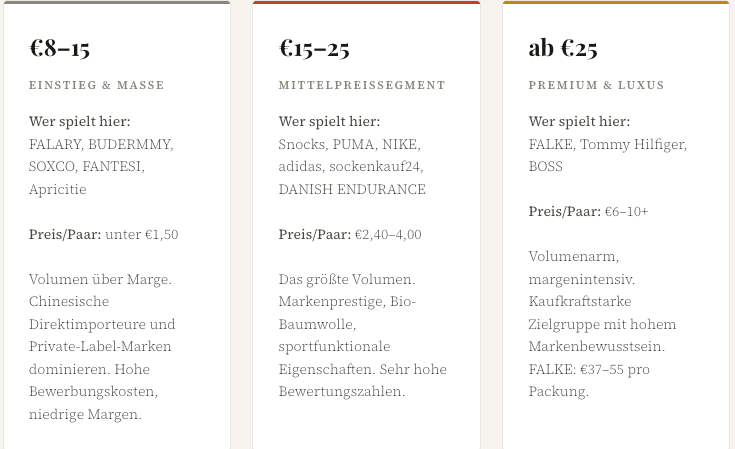Select the MITTELPREISSEGMENT label

[362, 85]
